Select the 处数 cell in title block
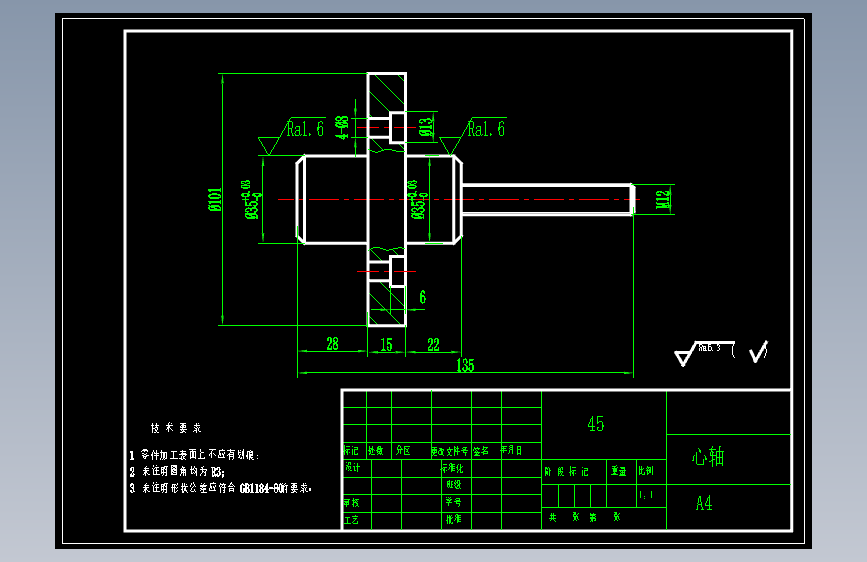This screenshot has width=867, height=562. [x=376, y=451]
